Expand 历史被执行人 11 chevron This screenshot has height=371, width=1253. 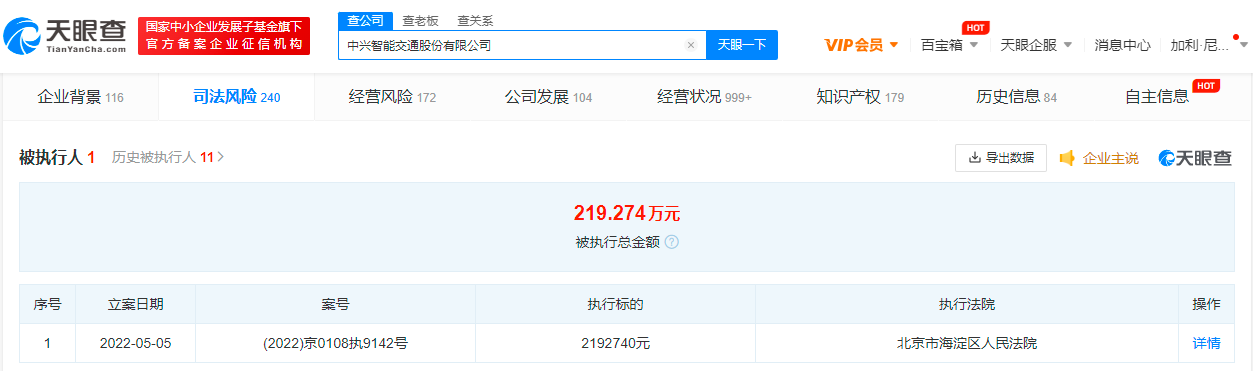pyautogui.click(x=220, y=157)
